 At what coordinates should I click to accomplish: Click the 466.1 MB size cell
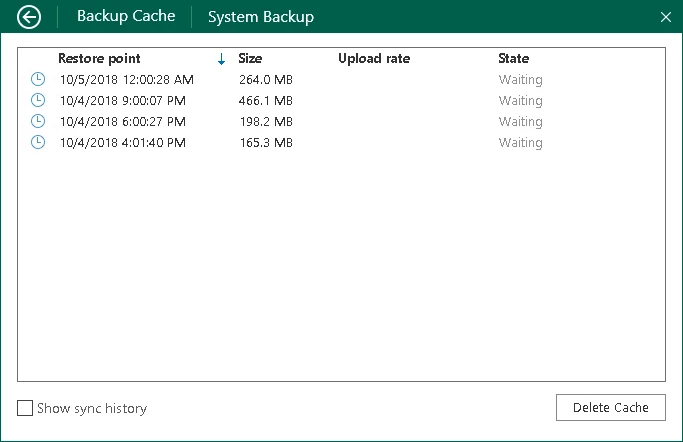[265, 101]
